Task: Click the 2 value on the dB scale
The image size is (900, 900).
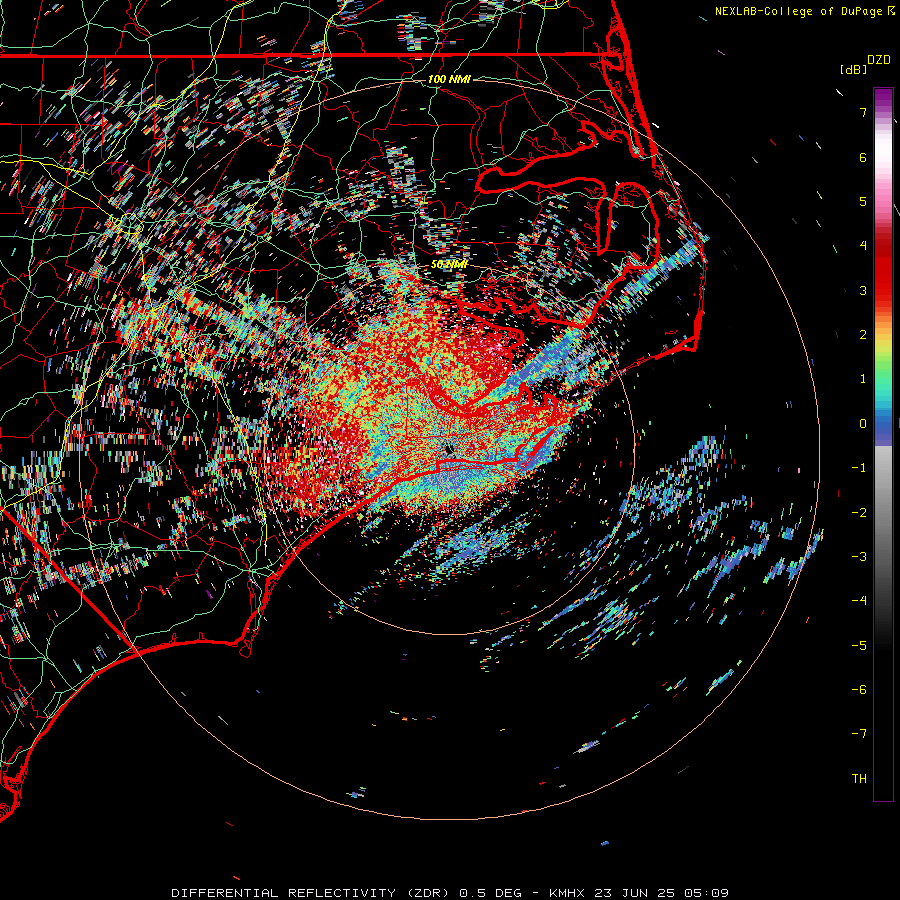Action: coord(863,335)
